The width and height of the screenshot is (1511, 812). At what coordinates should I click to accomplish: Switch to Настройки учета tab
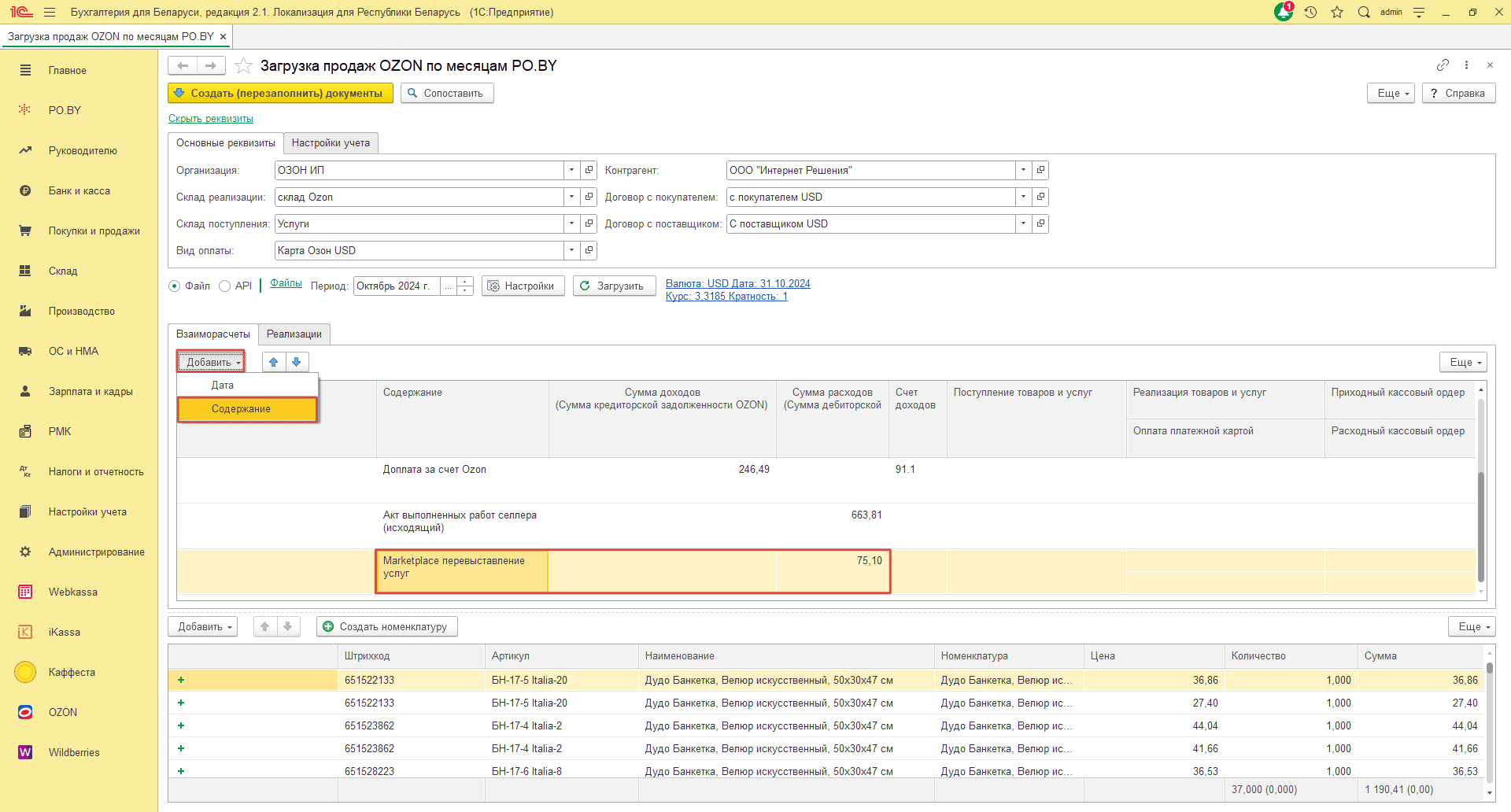click(331, 142)
